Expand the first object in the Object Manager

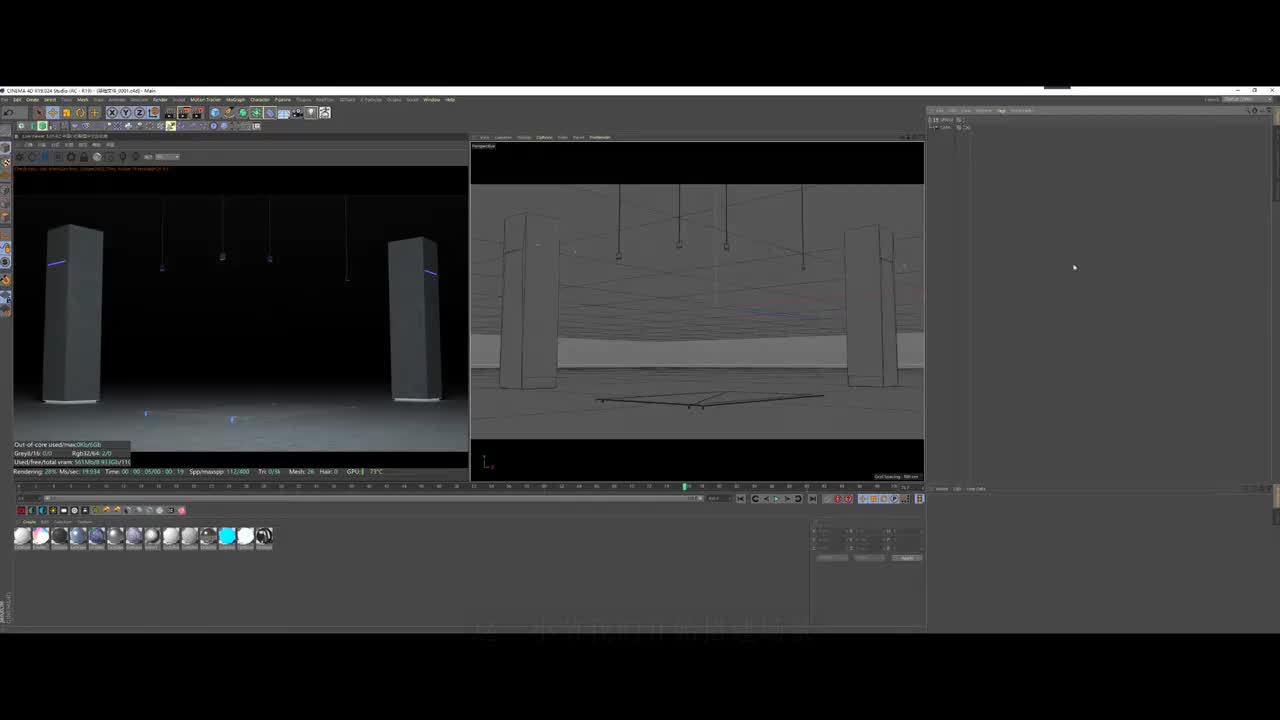[931, 120]
